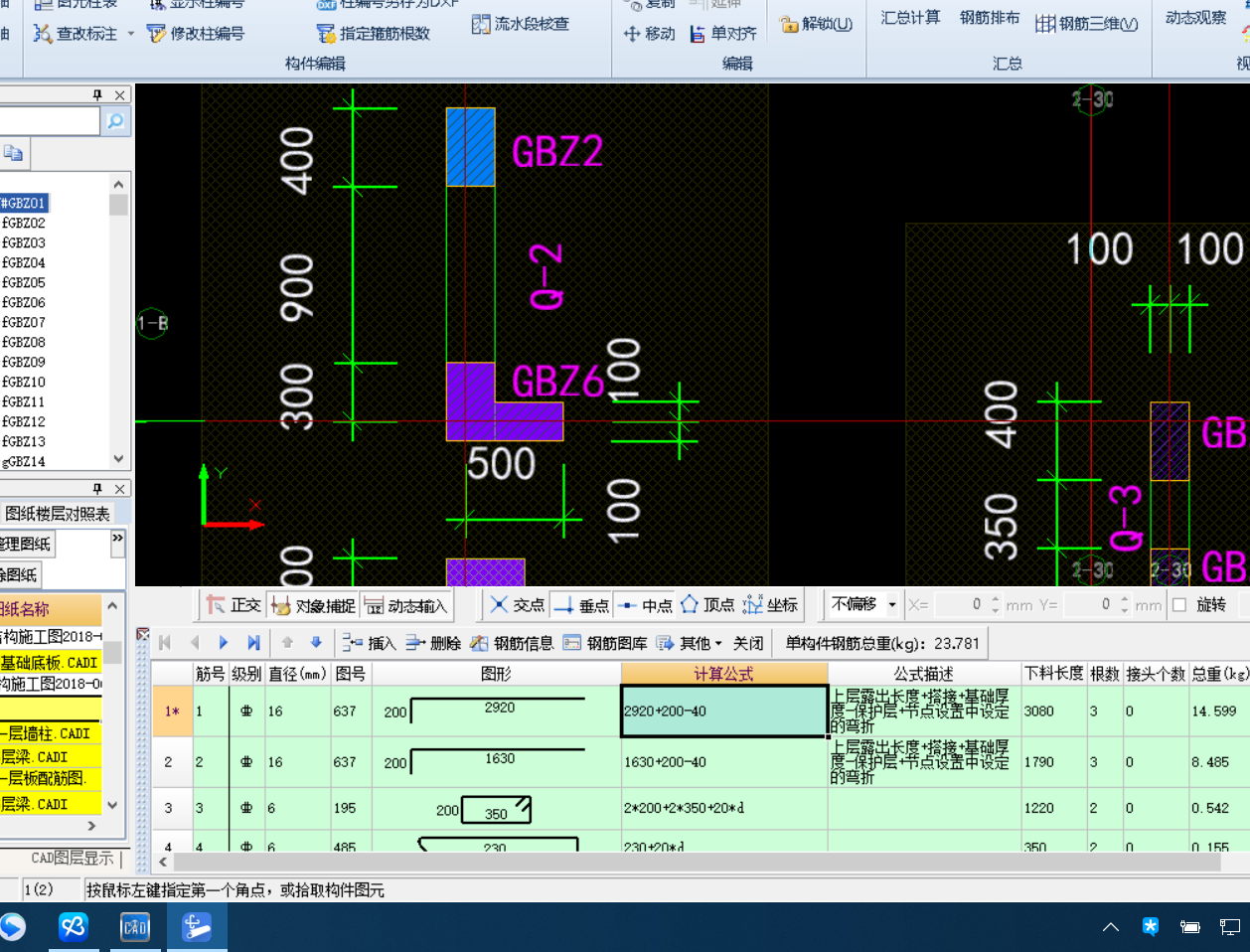The image size is (1250, 952).
Task: Select the 移动 move tool
Action: (649, 34)
